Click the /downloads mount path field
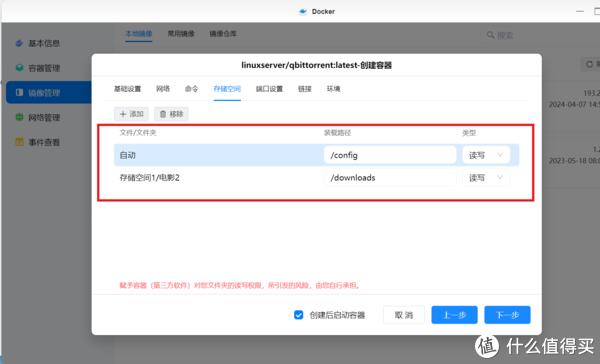The image size is (600, 364). point(390,178)
